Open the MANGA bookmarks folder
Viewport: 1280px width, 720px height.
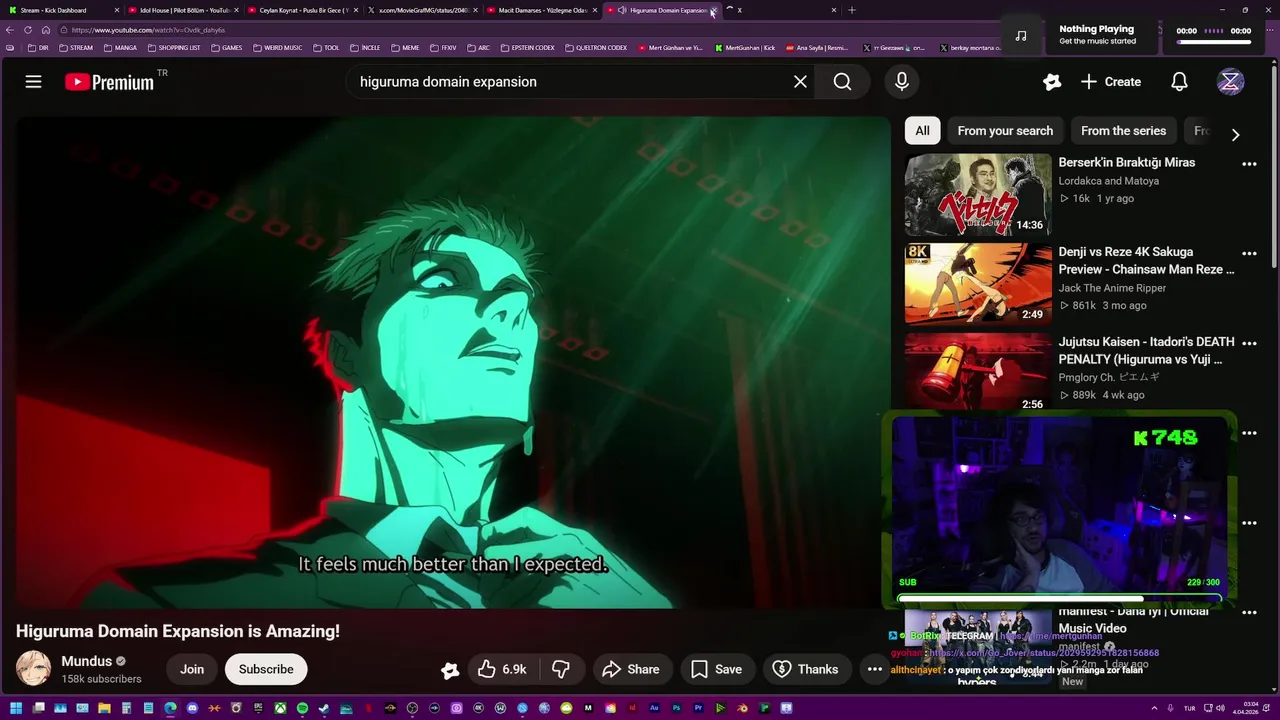[x=120, y=47]
